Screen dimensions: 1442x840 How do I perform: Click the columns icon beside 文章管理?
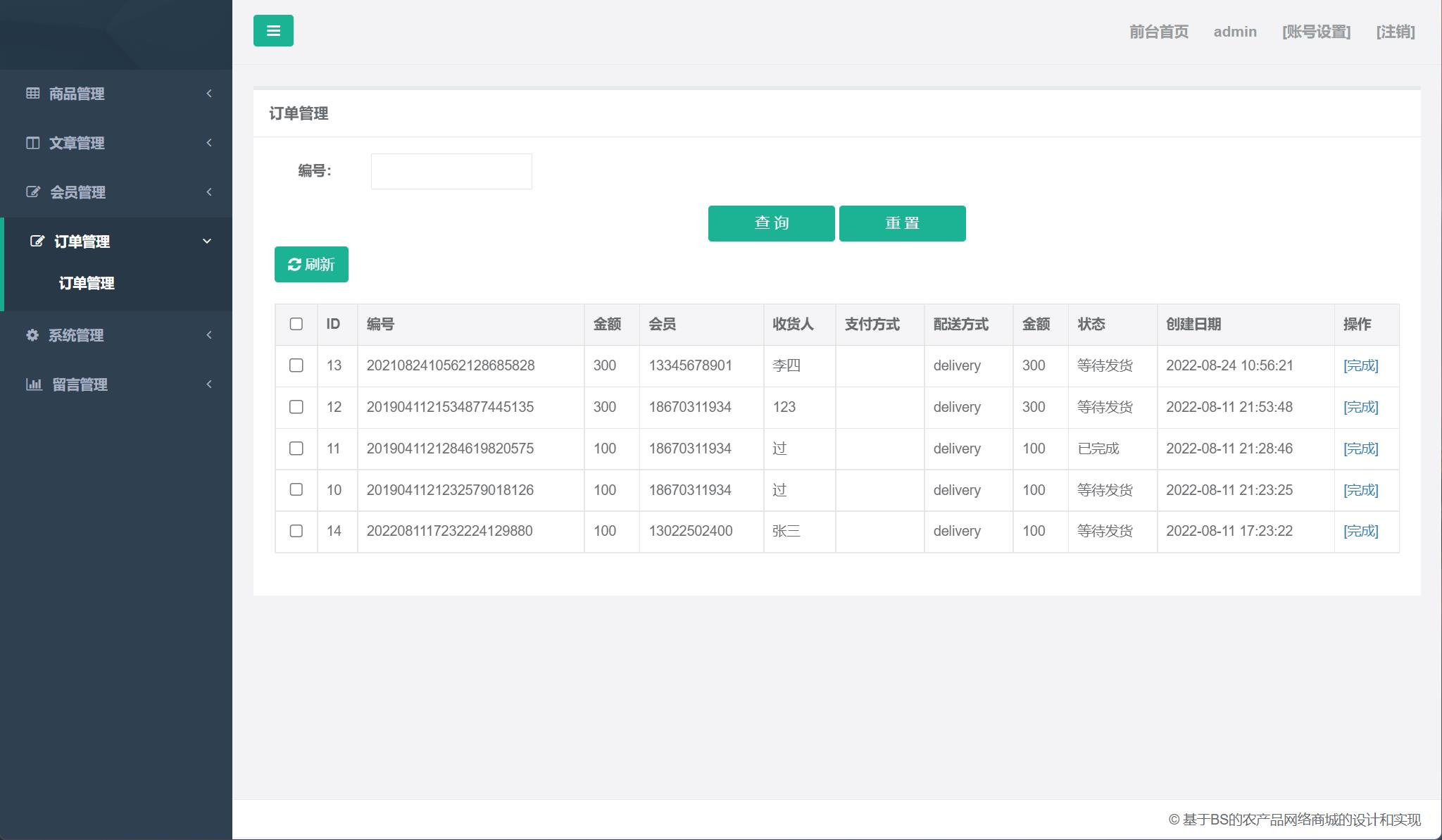click(x=32, y=143)
